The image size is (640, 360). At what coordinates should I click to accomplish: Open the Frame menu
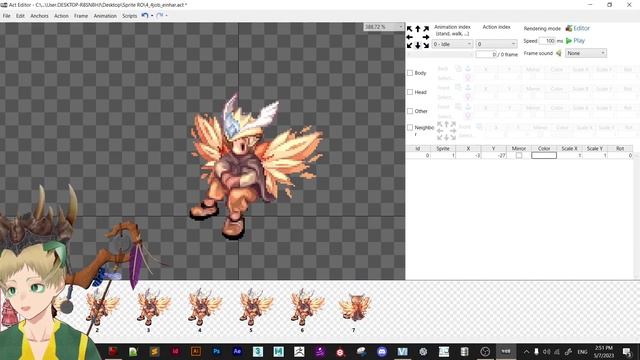pyautogui.click(x=81, y=16)
